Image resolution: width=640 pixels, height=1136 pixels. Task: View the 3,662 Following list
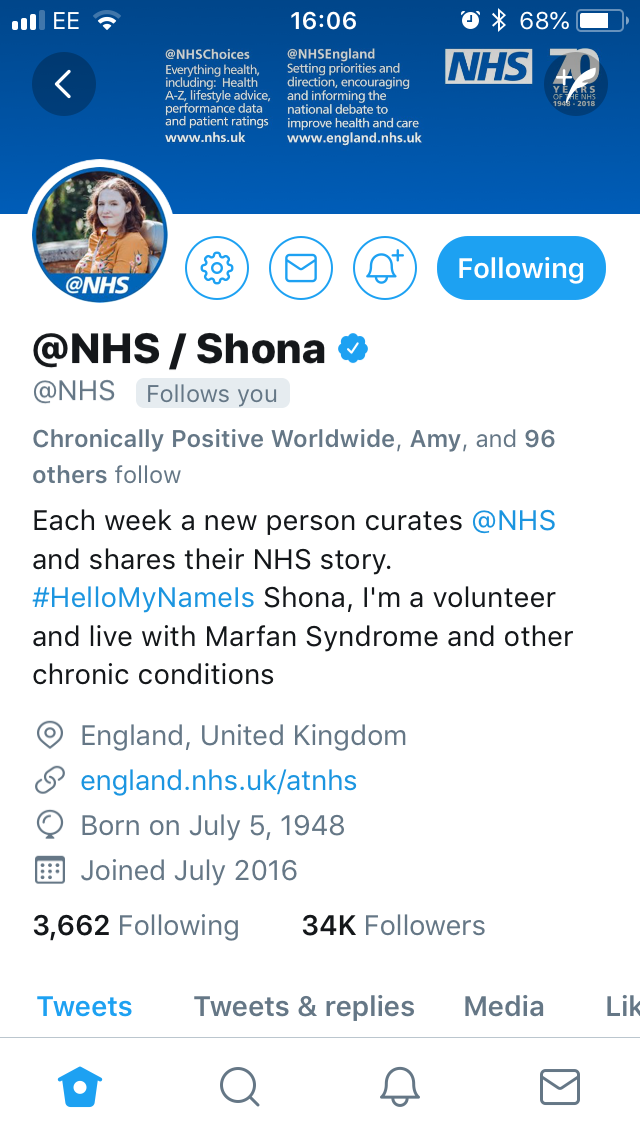pyautogui.click(x=136, y=926)
